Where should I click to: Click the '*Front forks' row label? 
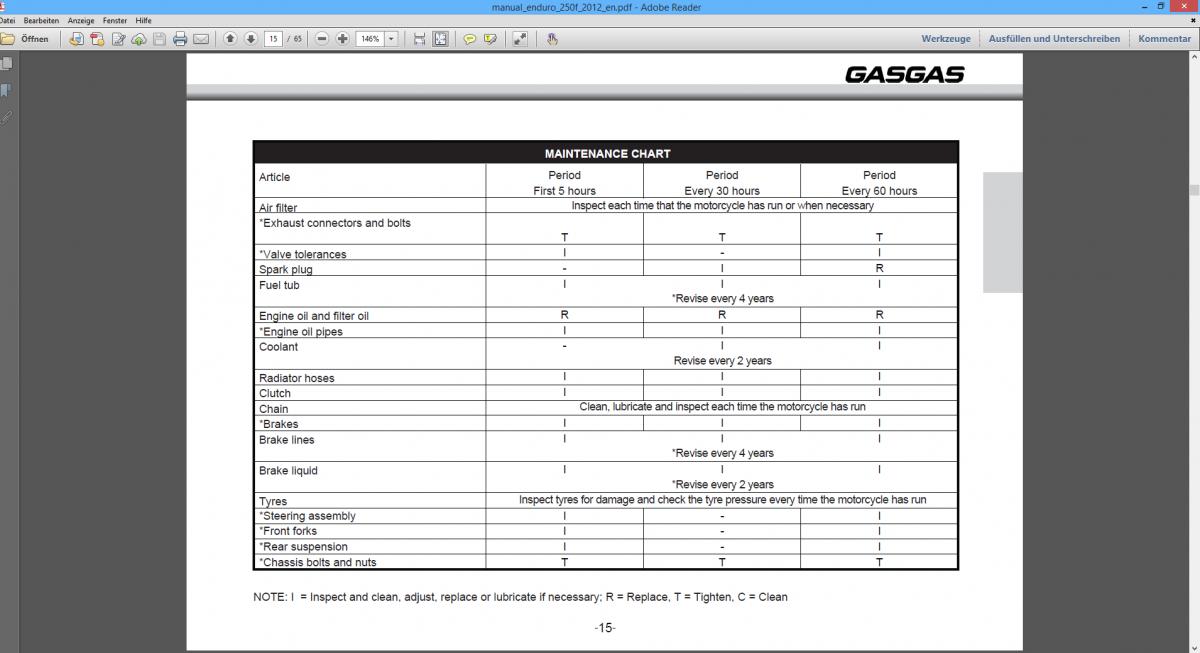click(288, 531)
